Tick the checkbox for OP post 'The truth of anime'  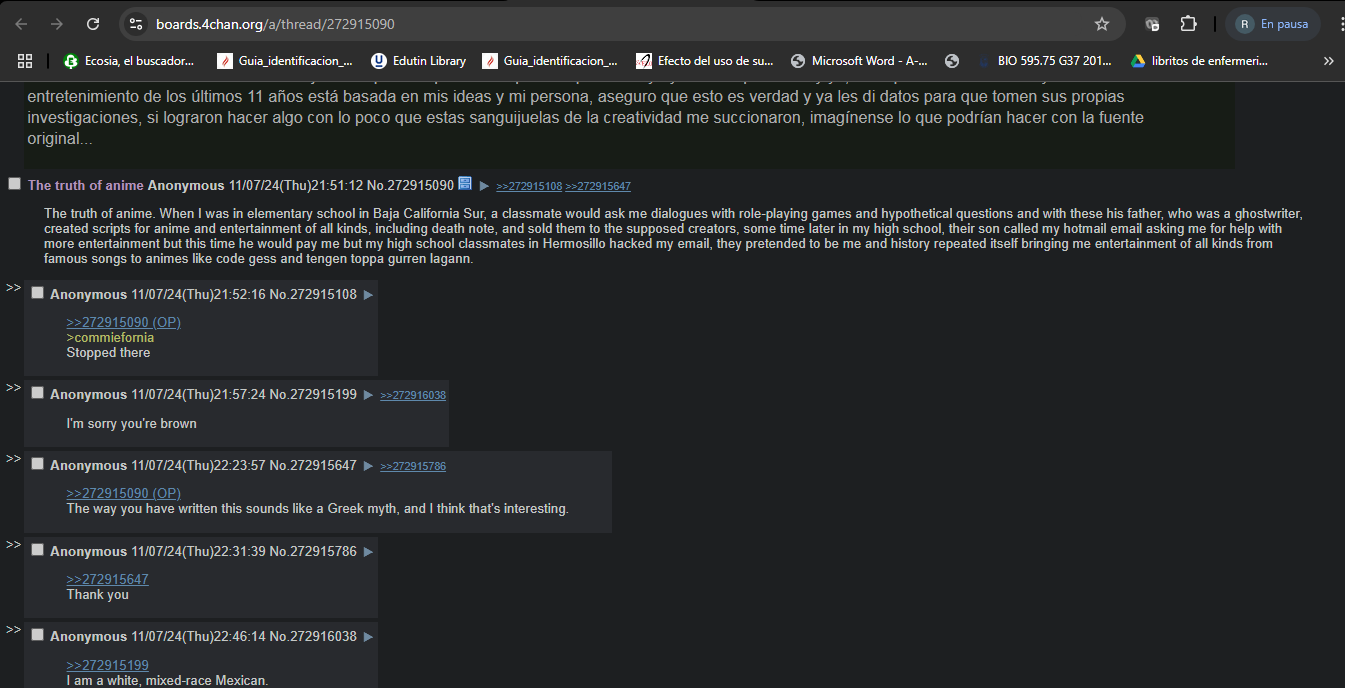[x=14, y=184]
